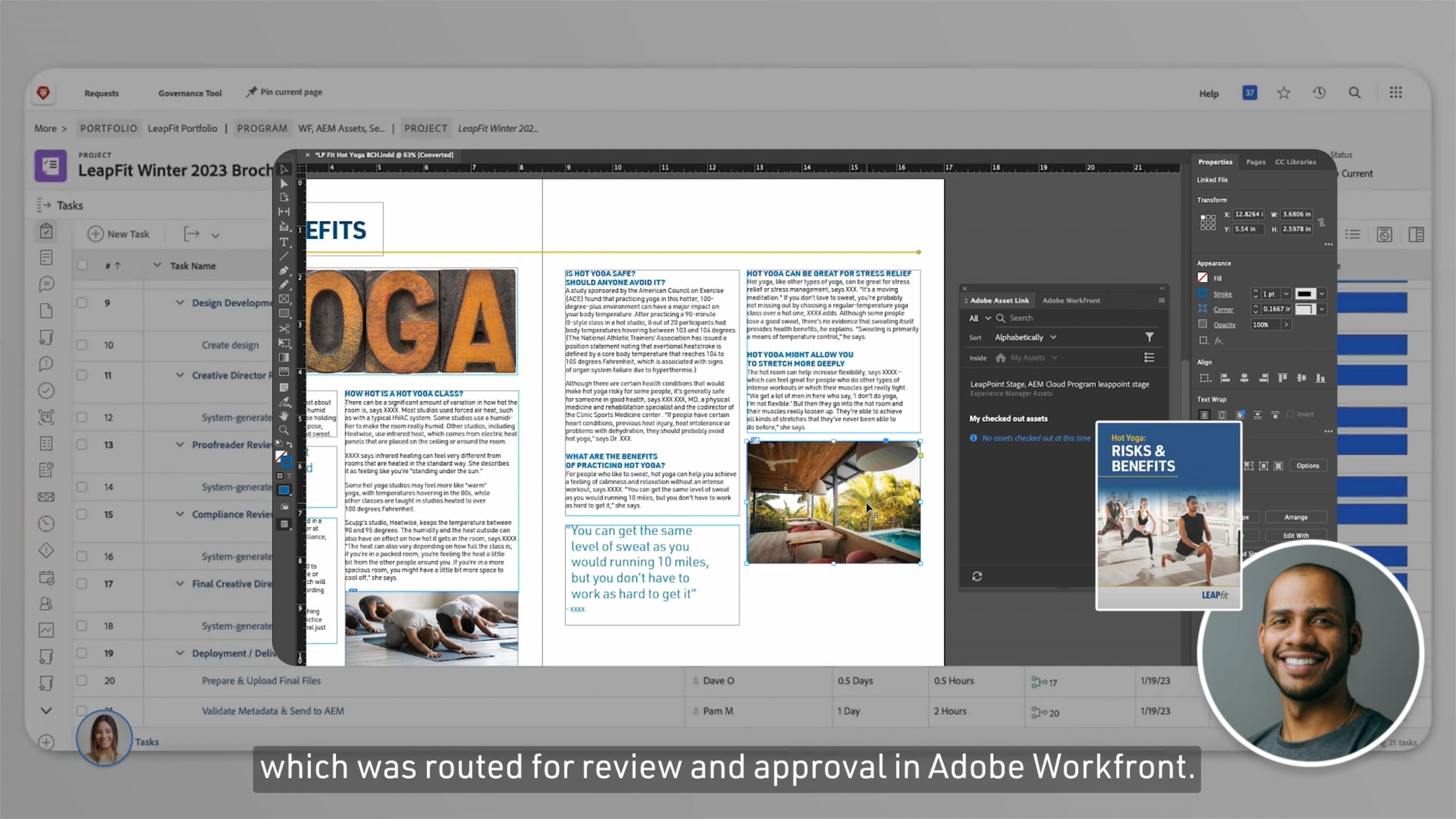The image size is (1456, 819).
Task: Open the Pages panel tab
Action: pyautogui.click(x=1256, y=162)
